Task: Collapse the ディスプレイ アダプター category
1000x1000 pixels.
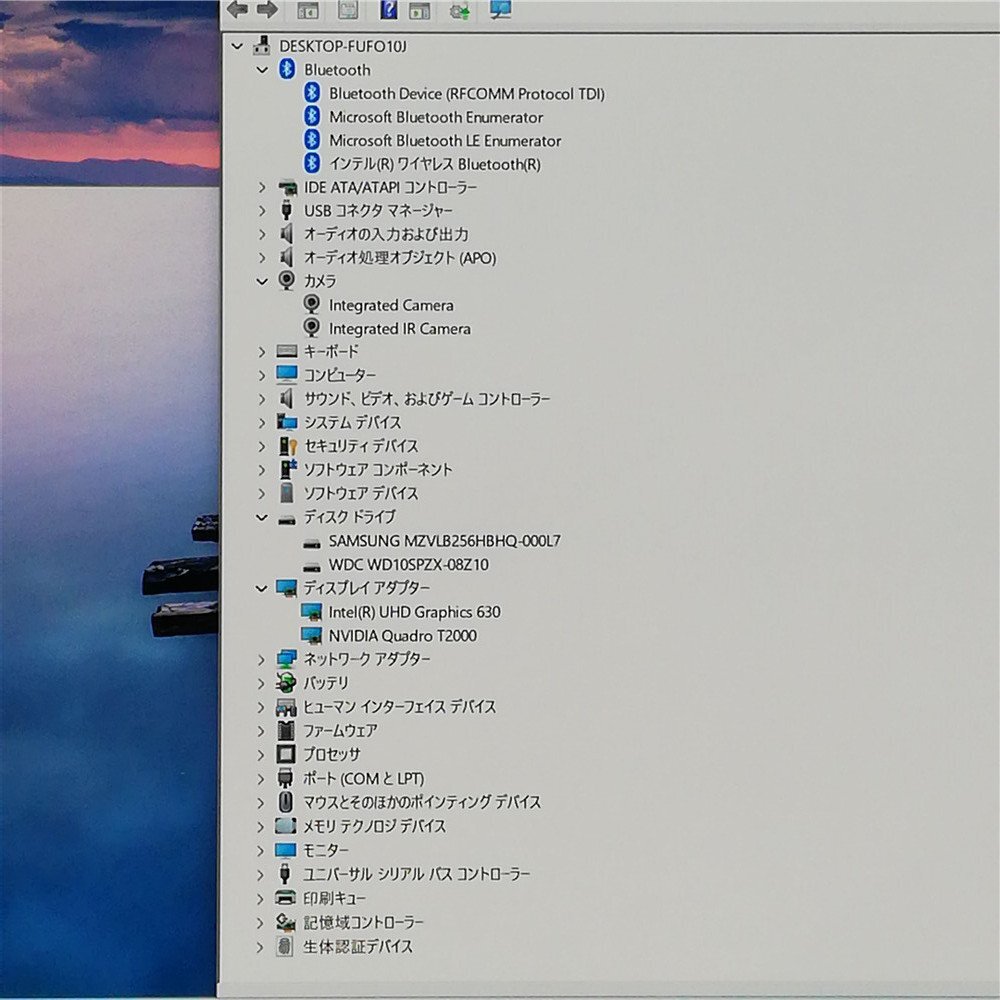Action: coord(262,588)
